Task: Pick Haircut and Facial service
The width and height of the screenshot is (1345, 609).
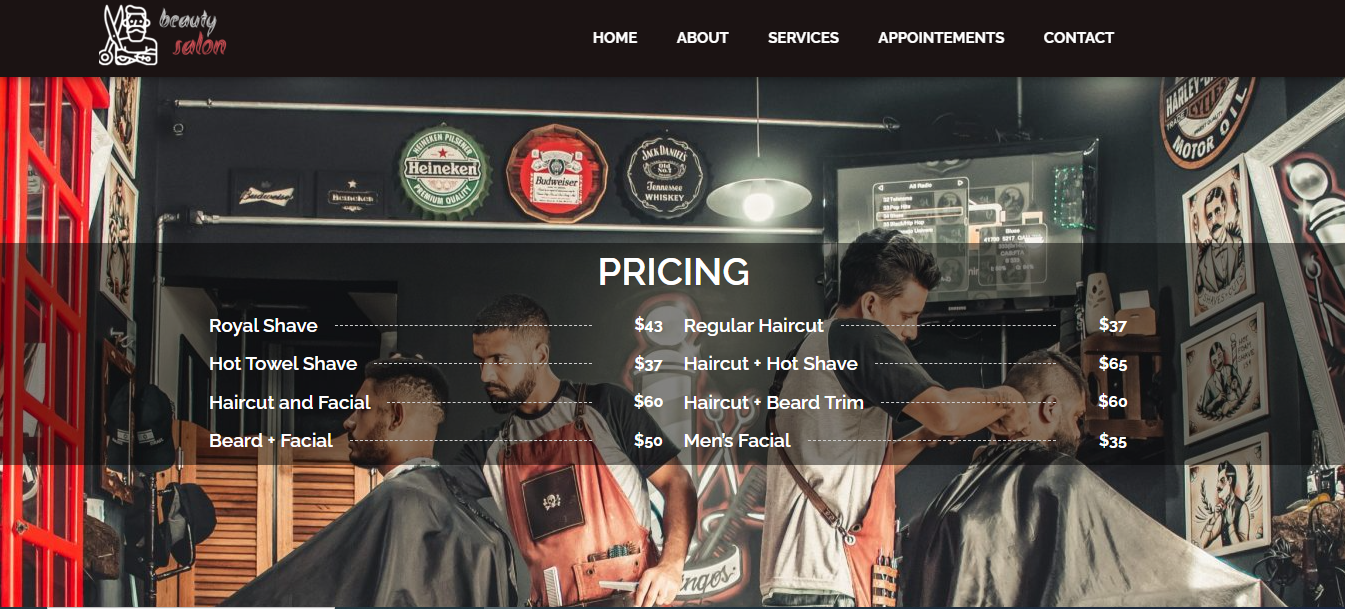Action: (x=290, y=403)
